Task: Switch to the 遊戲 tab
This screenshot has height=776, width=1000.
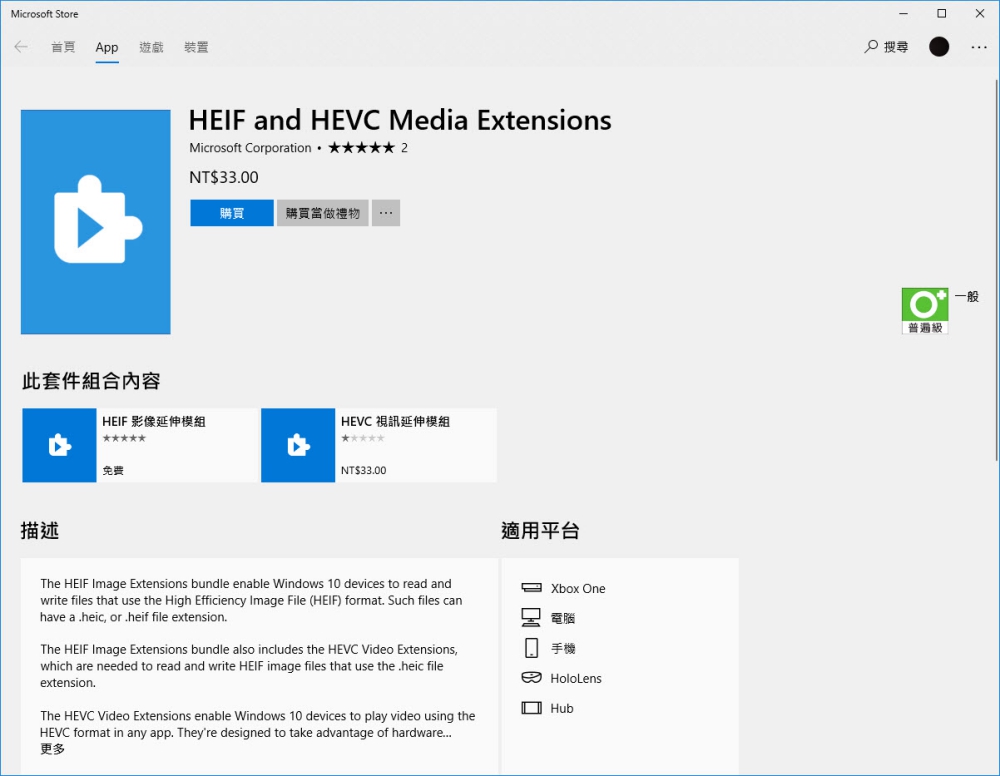Action: tap(151, 47)
